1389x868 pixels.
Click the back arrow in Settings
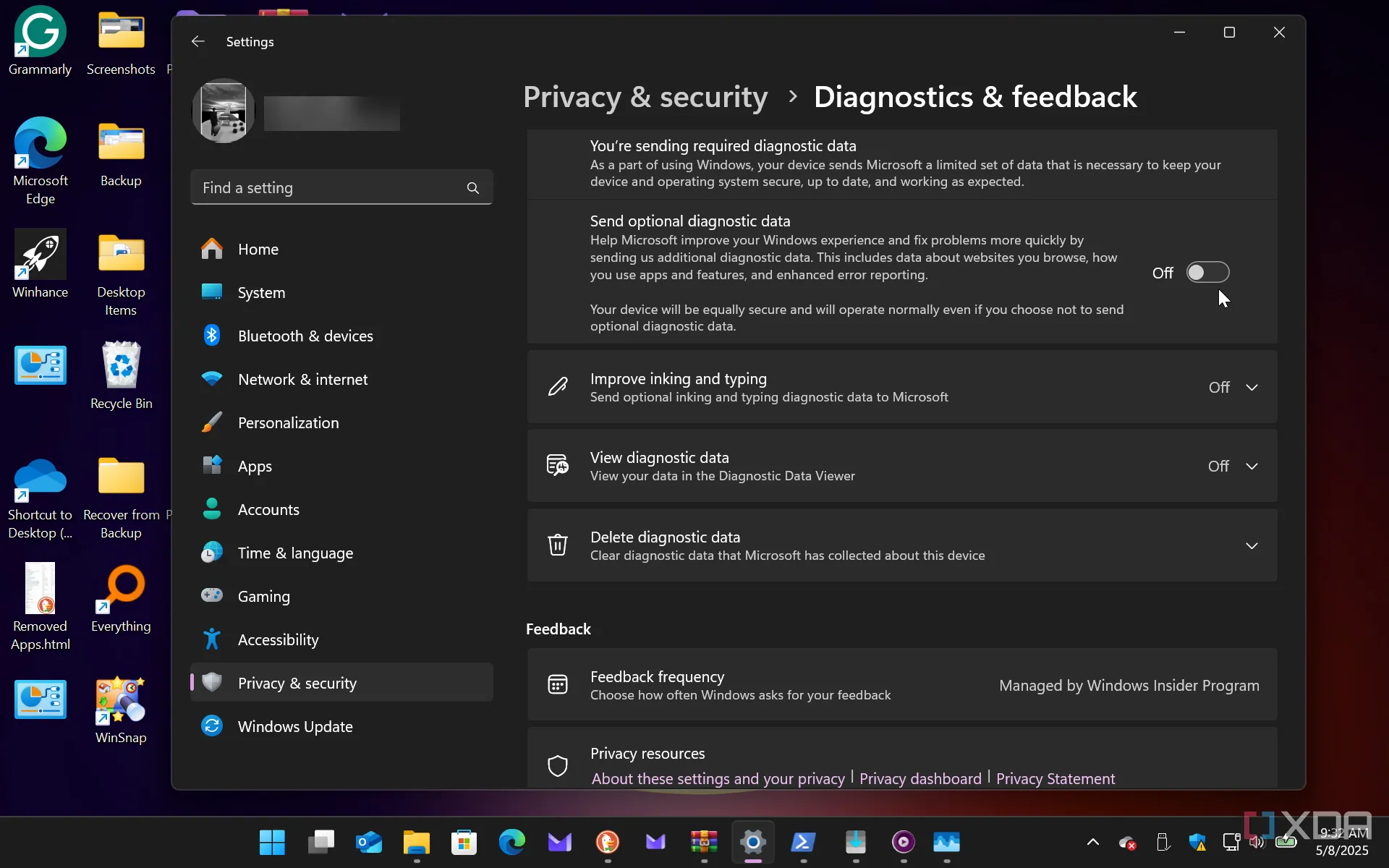pyautogui.click(x=197, y=42)
